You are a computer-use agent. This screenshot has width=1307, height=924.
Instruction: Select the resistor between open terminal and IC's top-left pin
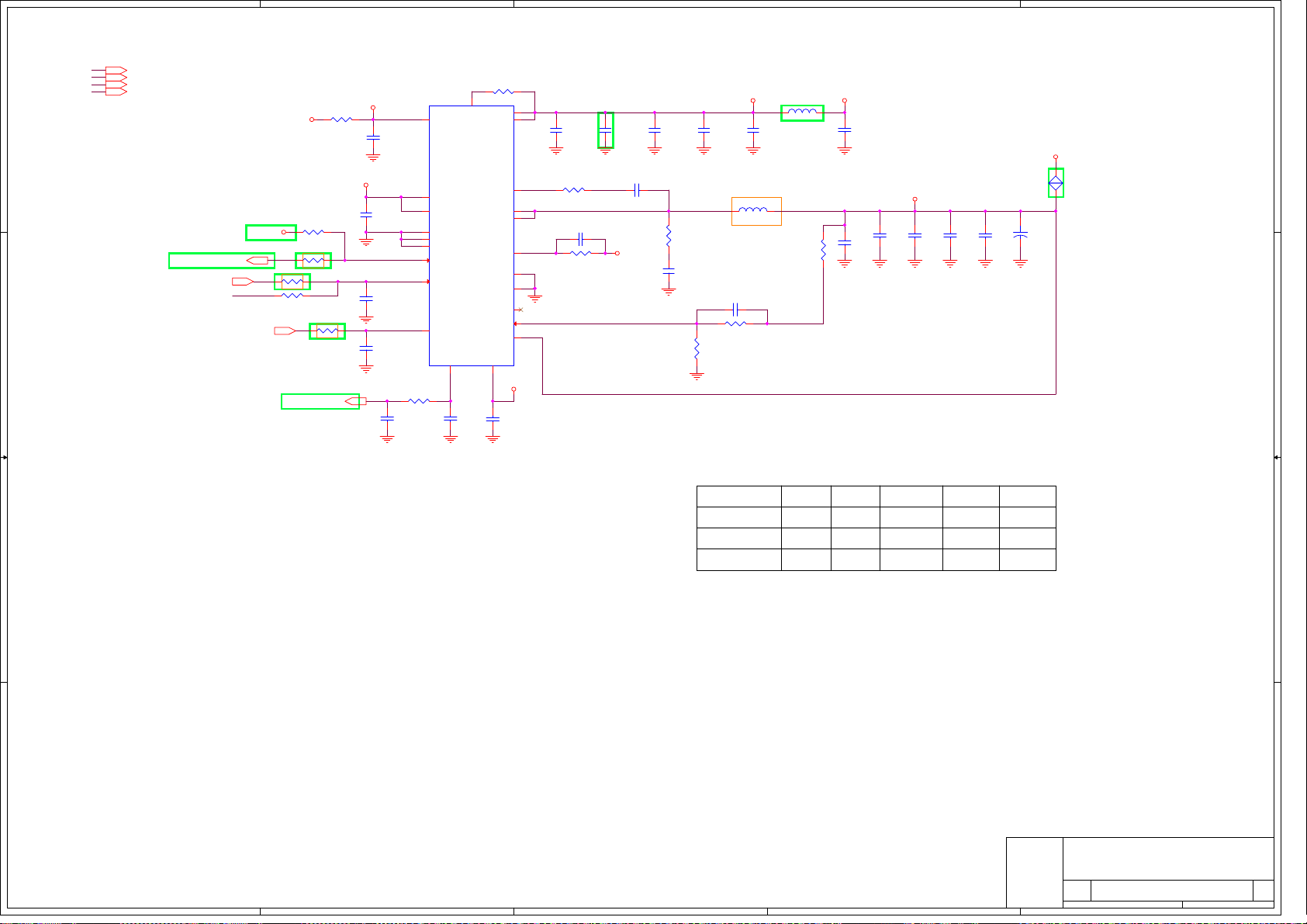point(342,119)
